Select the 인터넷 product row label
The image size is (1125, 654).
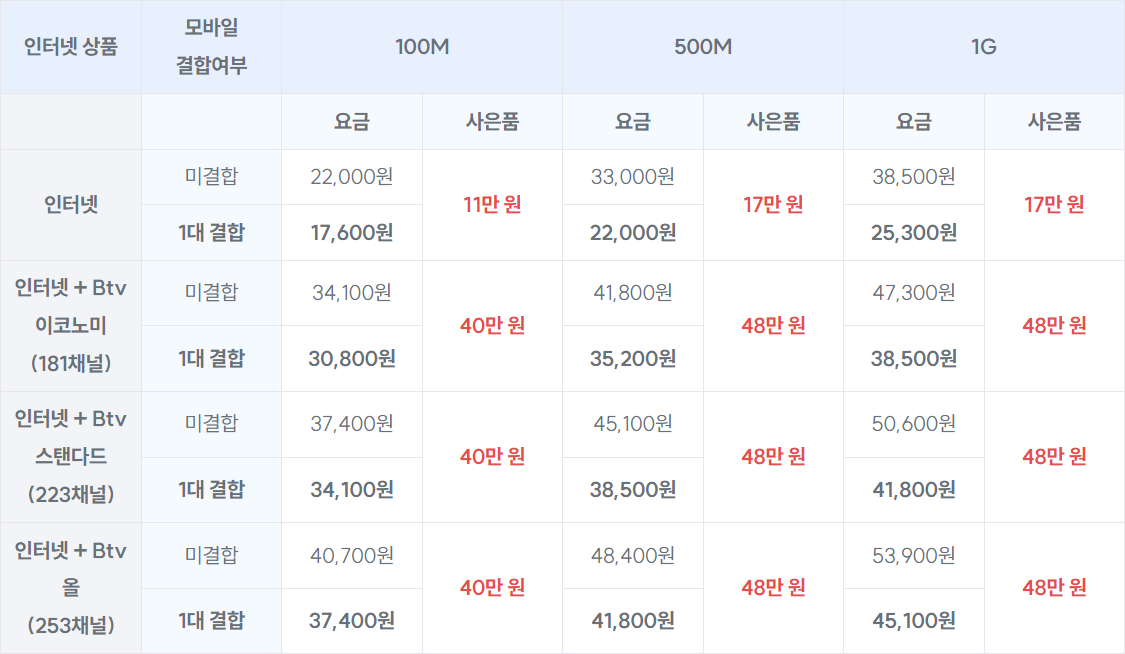pyautogui.click(x=71, y=205)
